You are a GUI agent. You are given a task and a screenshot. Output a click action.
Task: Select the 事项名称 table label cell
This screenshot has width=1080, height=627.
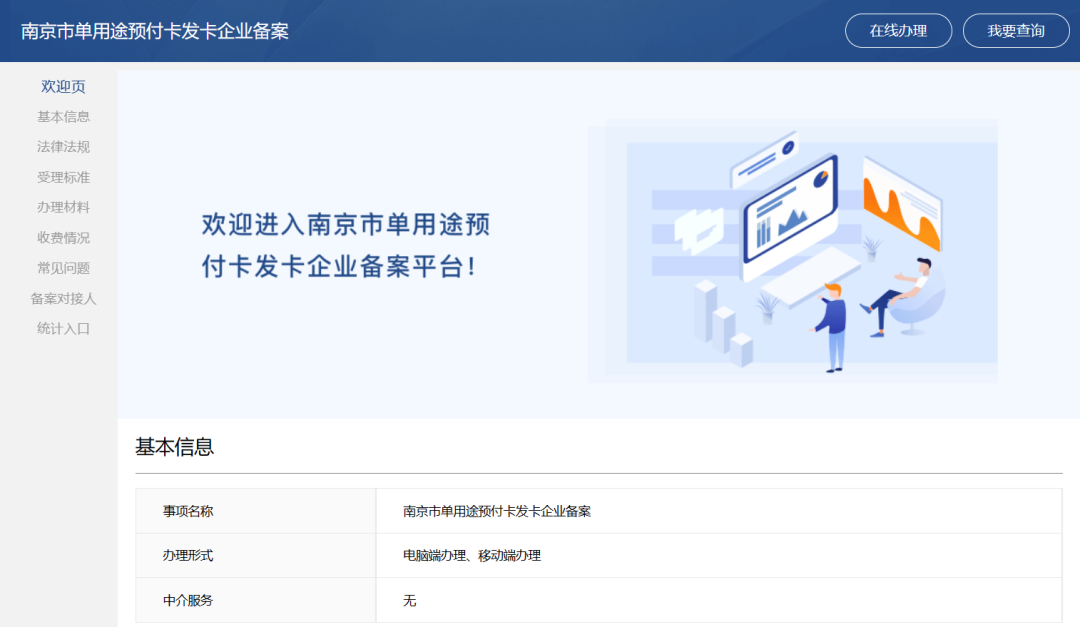click(x=256, y=511)
